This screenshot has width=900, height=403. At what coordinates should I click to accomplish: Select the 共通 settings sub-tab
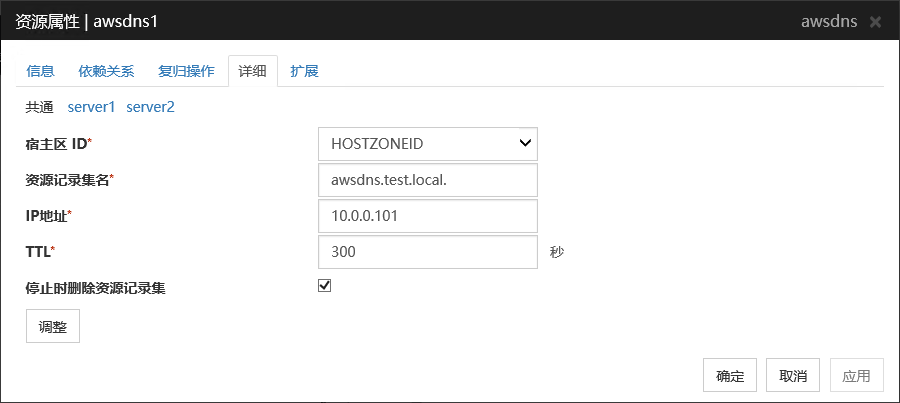(39, 106)
